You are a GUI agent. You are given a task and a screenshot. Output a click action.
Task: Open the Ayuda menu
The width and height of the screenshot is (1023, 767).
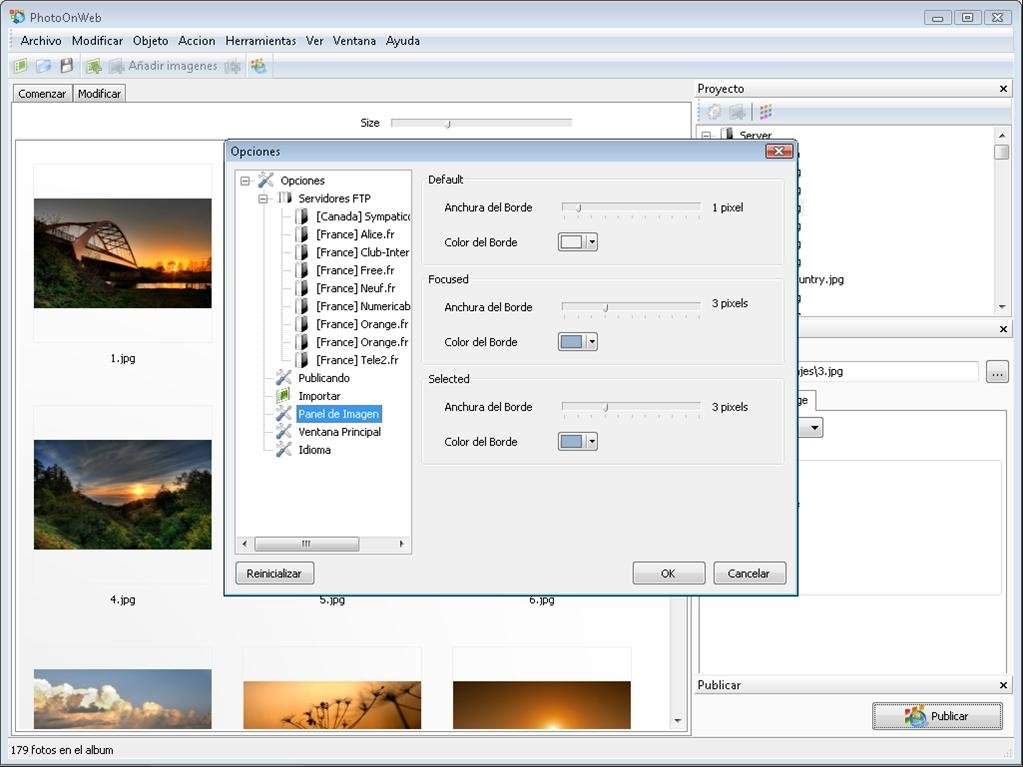[403, 40]
